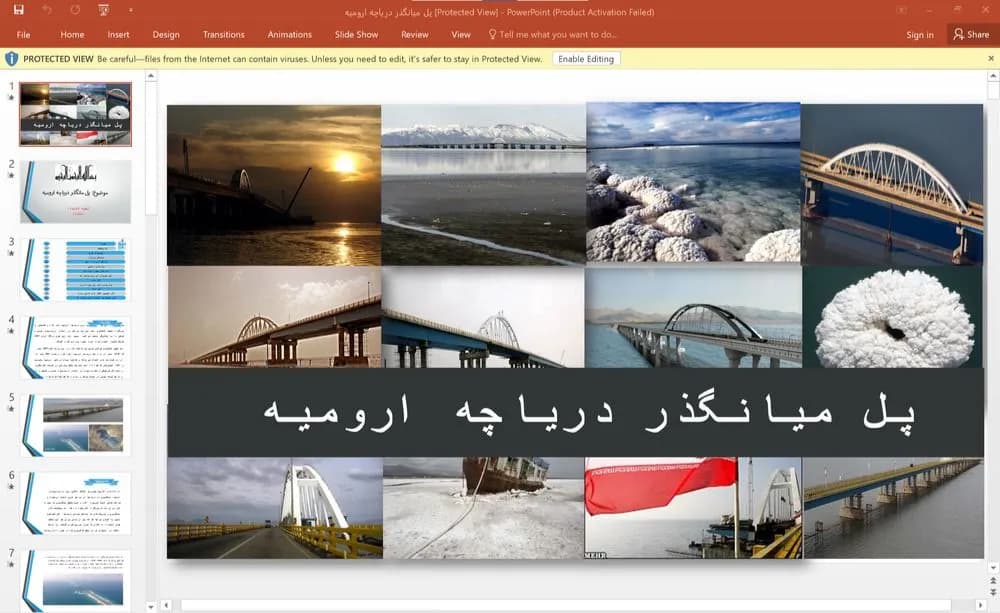Select slide 1 thumbnail
Viewport: 1000px width, 613px height.
[x=75, y=114]
